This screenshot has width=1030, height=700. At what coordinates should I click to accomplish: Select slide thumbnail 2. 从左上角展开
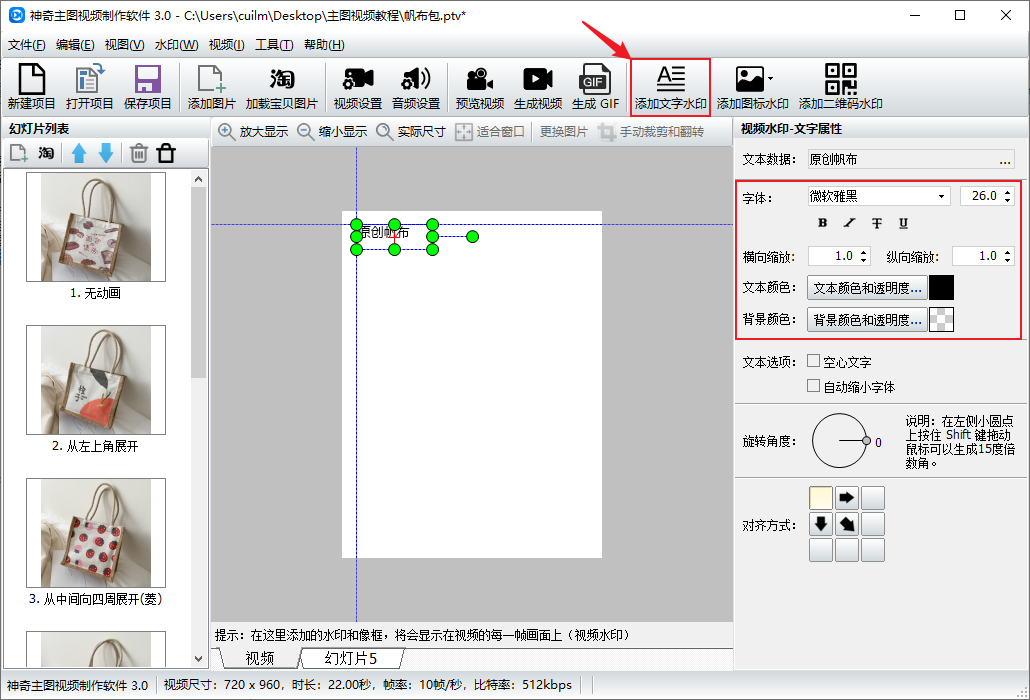96,380
